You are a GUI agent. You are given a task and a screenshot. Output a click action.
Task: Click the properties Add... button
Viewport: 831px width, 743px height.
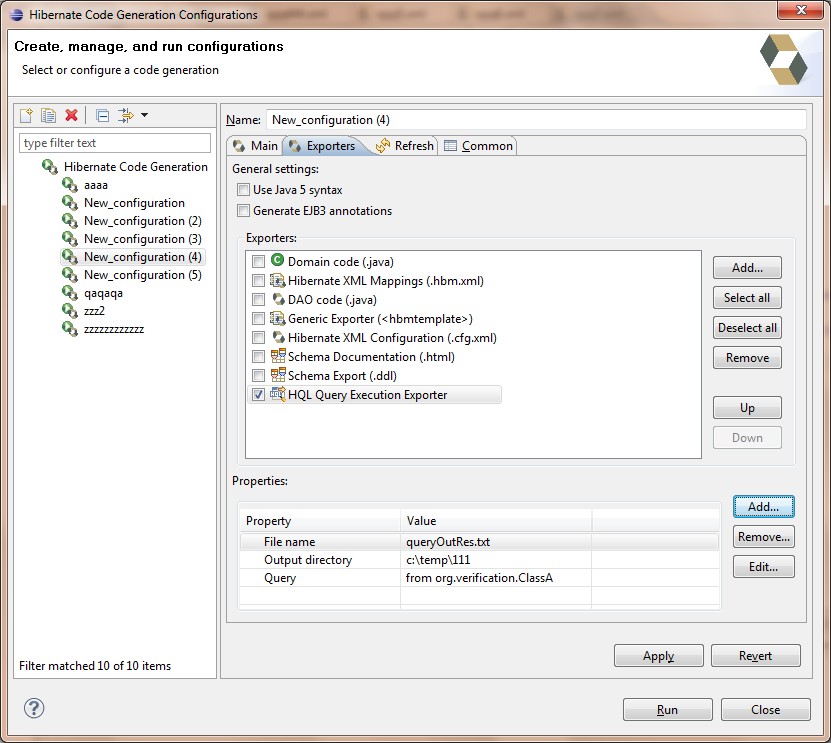point(764,507)
